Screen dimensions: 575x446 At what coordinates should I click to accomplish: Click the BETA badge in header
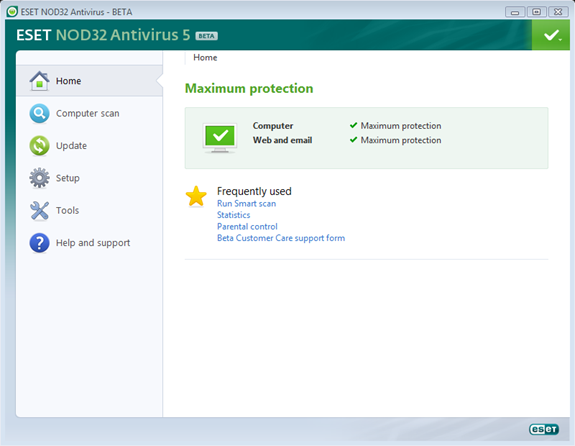[x=206, y=36]
